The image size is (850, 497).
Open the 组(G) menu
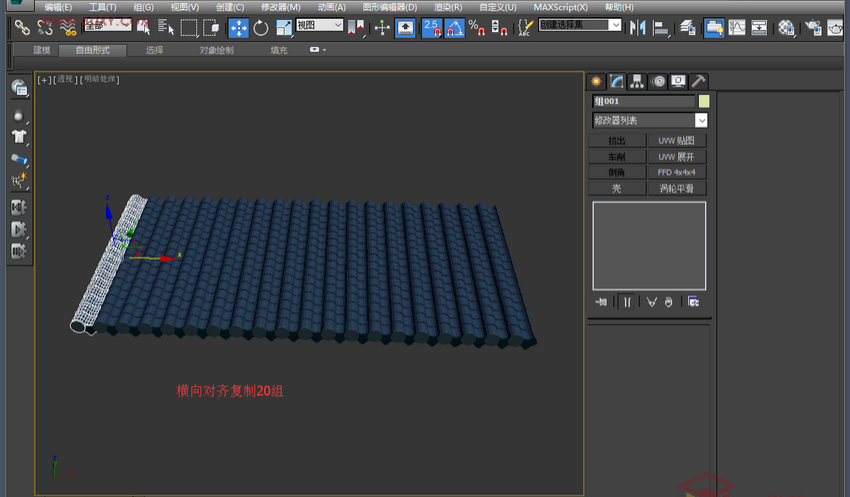tap(144, 7)
